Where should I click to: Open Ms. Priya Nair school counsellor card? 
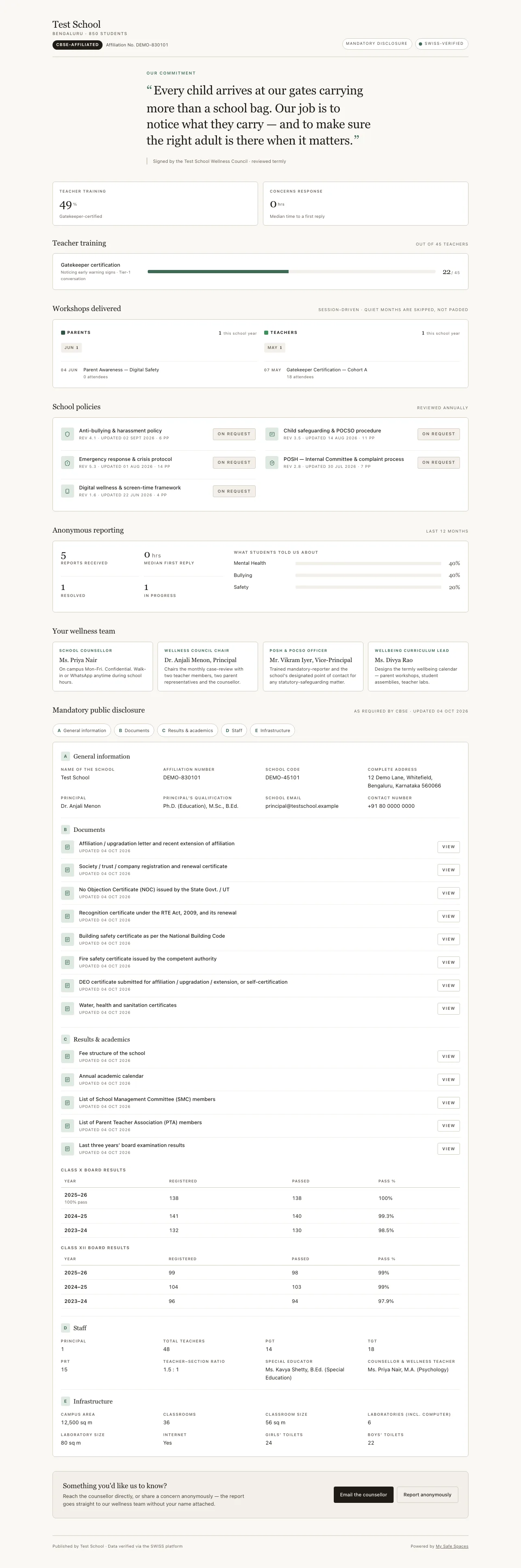pos(102,667)
